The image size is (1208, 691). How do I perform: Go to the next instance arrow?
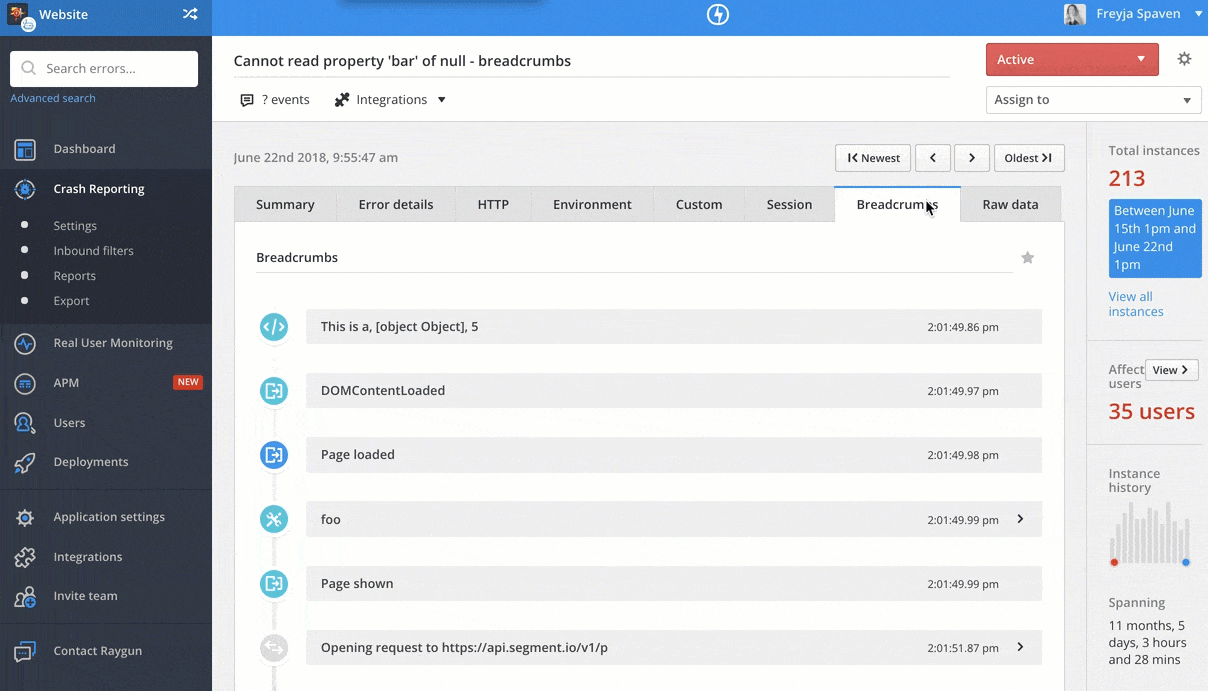point(972,158)
